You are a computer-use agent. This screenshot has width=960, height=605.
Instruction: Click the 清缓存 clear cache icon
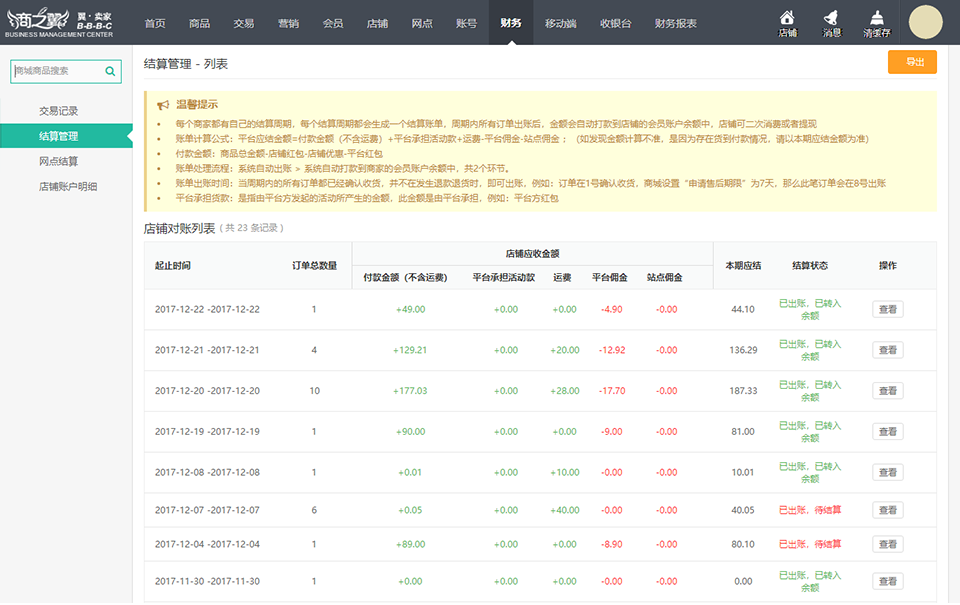coord(876,22)
